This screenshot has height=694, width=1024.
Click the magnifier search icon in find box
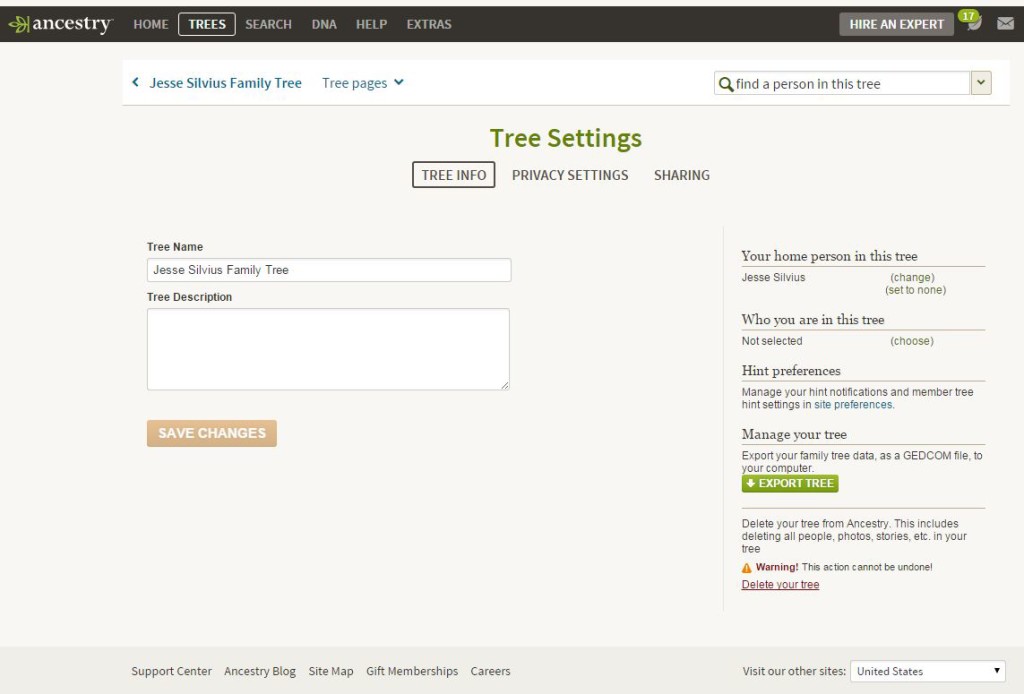coord(726,84)
